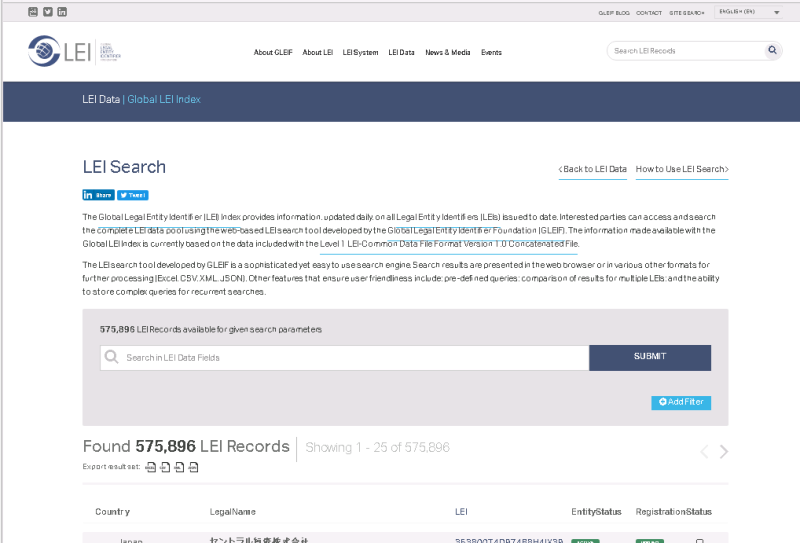Click the Back to LEI Data link
This screenshot has width=800, height=543.
coord(592,169)
